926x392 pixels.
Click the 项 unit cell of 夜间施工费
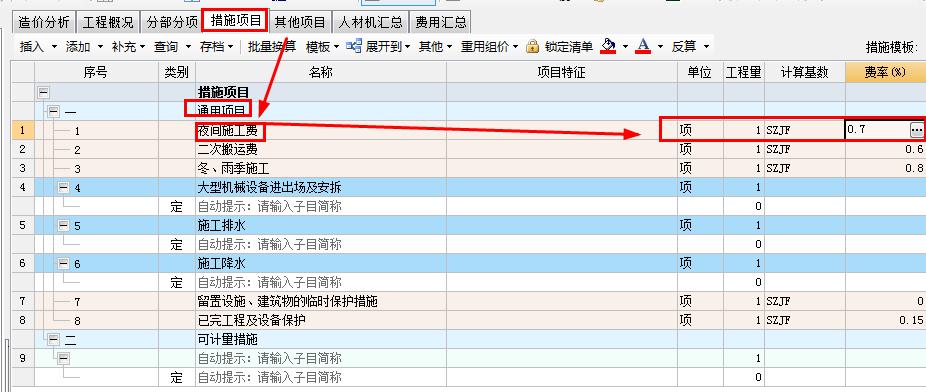coord(700,130)
